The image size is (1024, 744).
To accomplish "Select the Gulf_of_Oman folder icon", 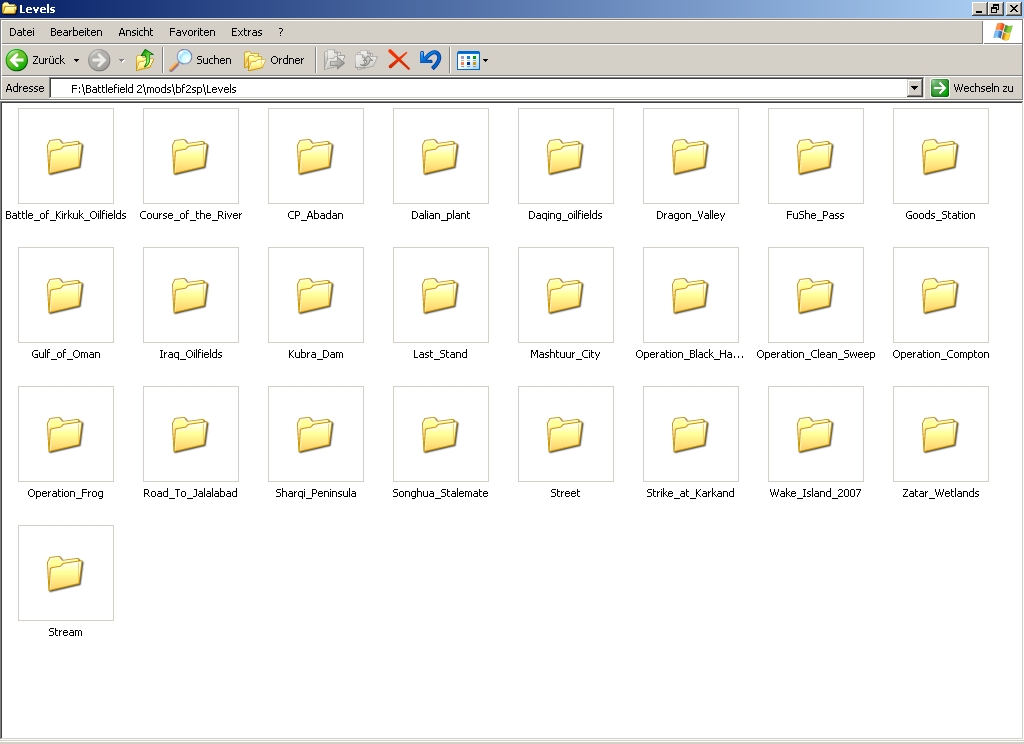I will (66, 295).
